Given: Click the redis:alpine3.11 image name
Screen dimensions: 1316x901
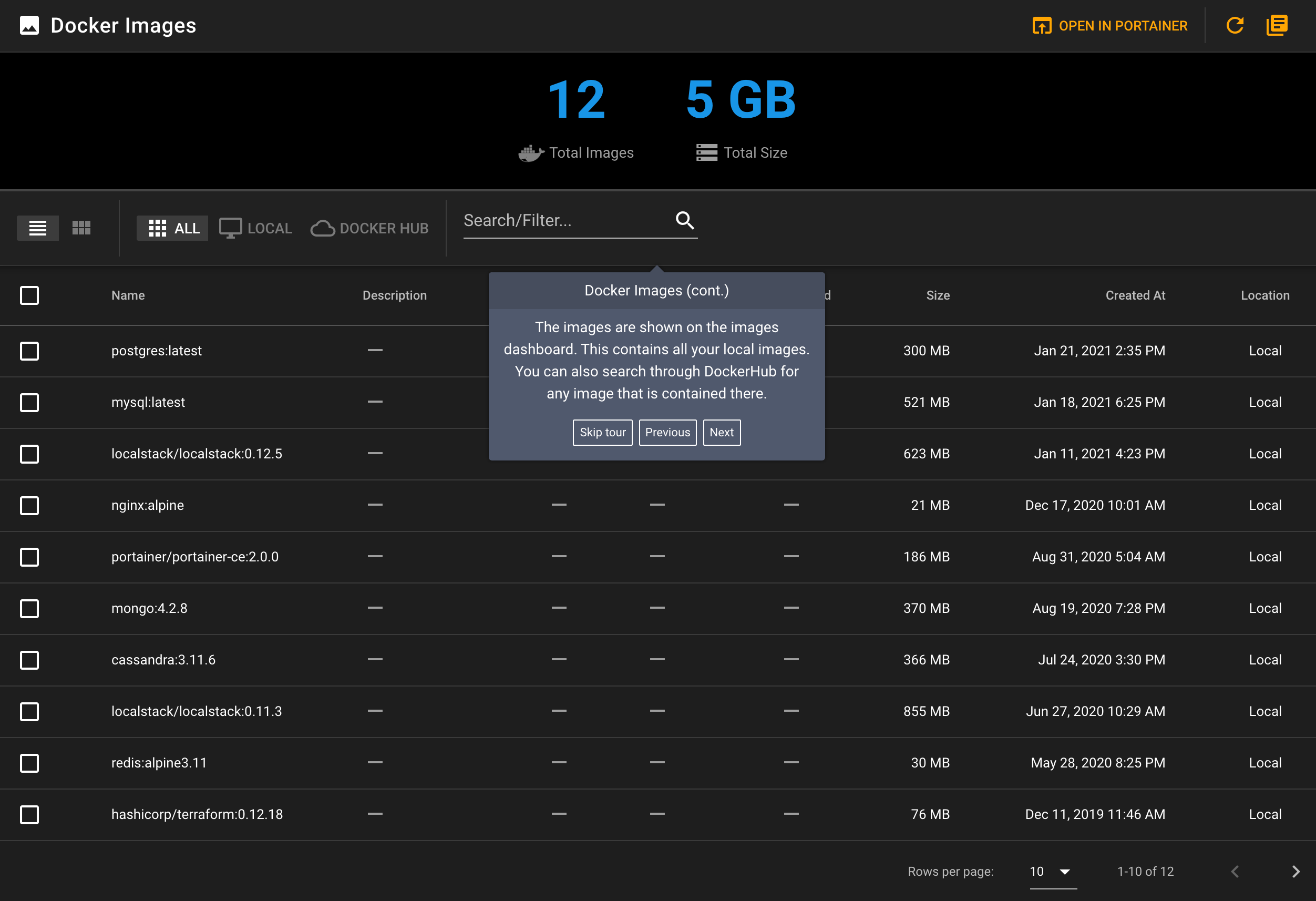Looking at the screenshot, I should (159, 763).
